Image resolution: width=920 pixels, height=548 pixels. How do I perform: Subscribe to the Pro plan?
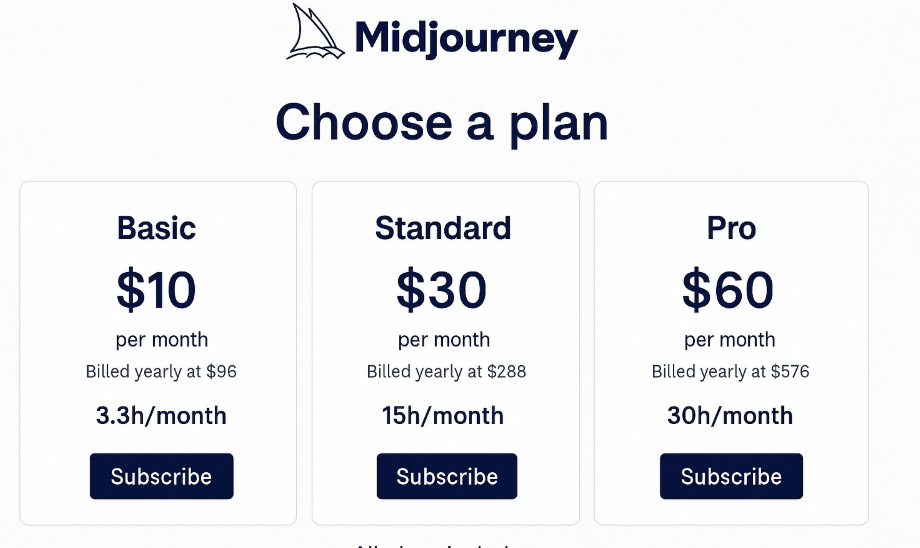click(x=731, y=476)
